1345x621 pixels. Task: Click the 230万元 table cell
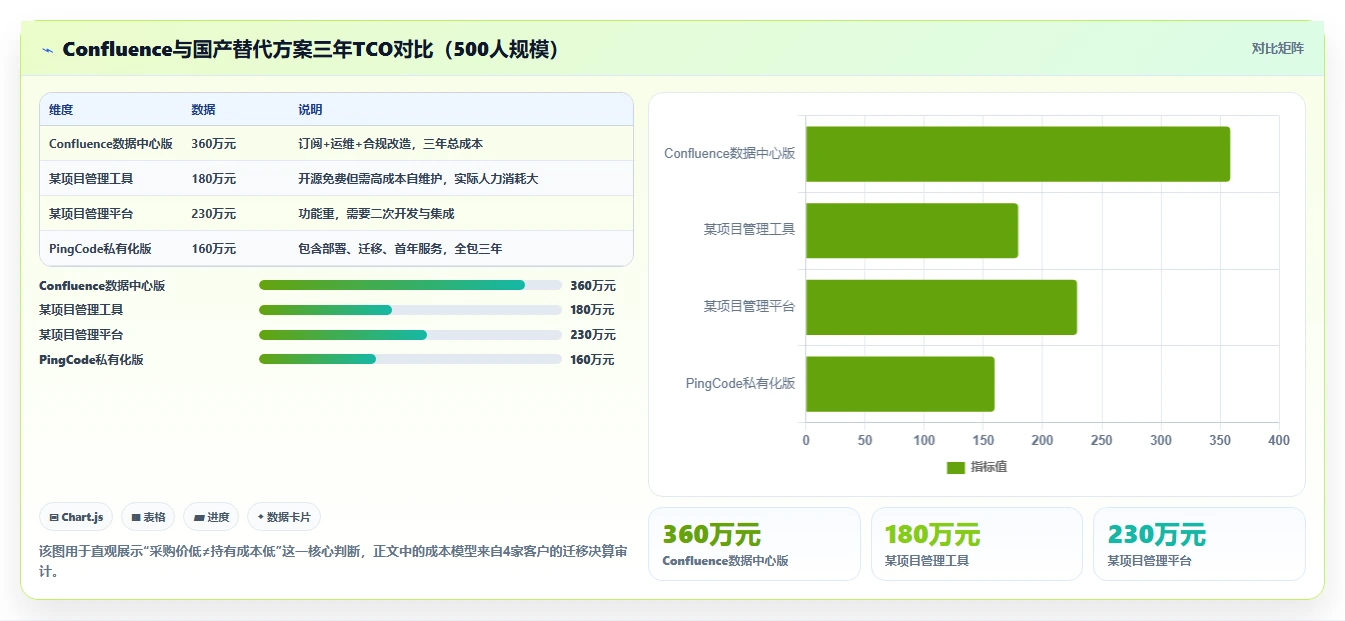[x=213, y=214]
